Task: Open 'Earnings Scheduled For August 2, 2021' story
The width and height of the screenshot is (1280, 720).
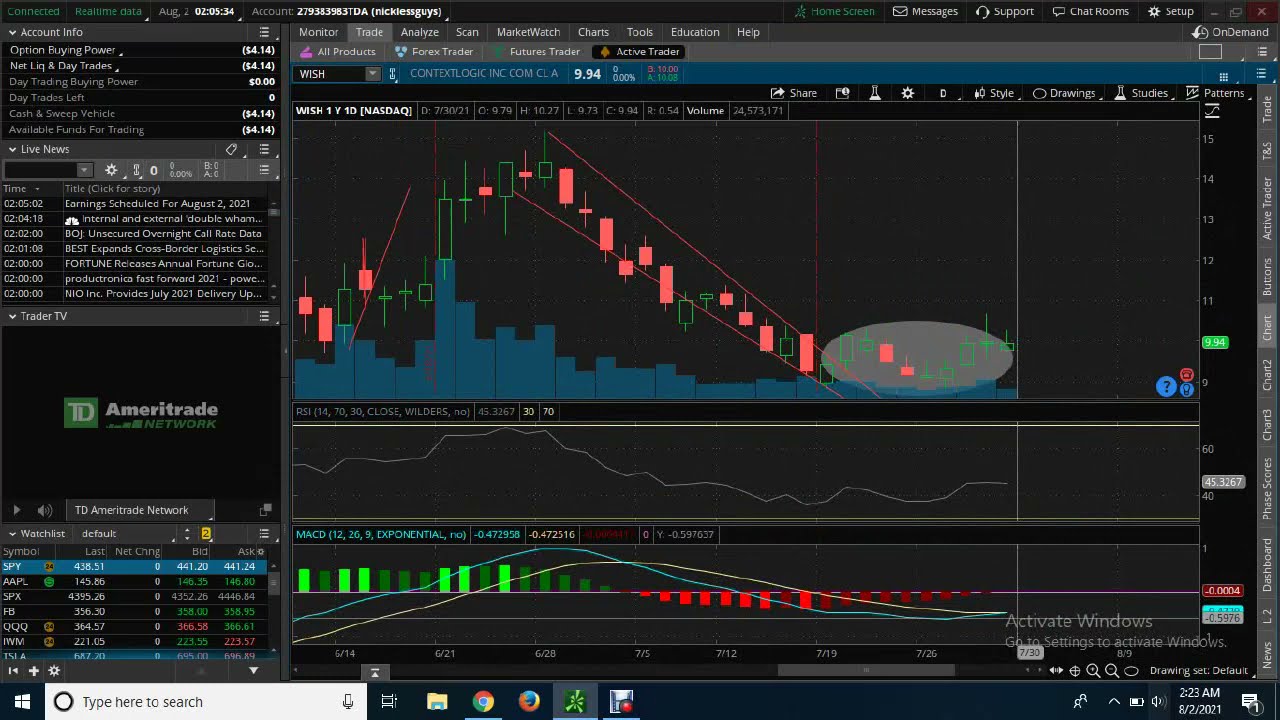Action: tap(157, 204)
